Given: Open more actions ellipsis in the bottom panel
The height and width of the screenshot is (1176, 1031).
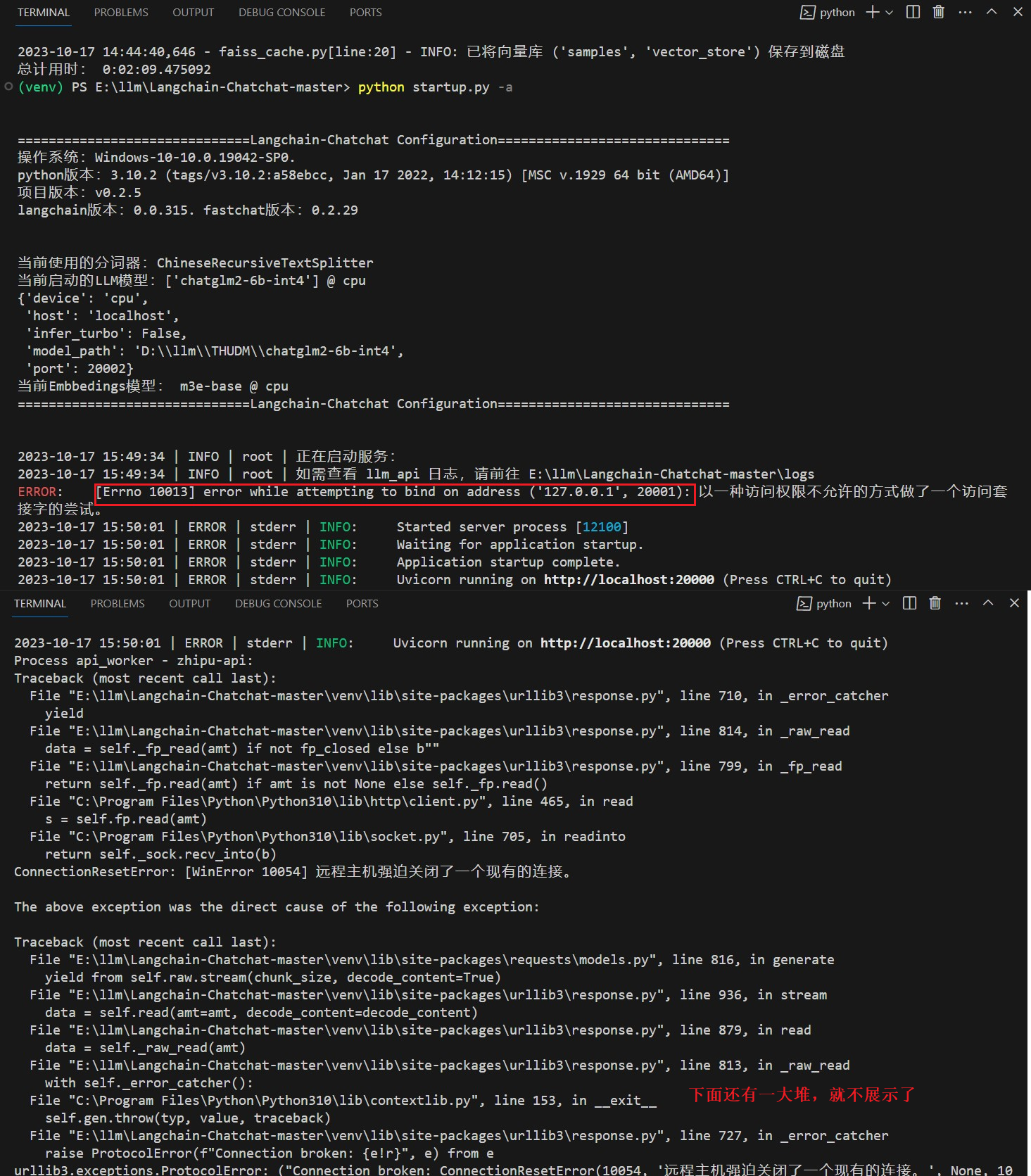Looking at the screenshot, I should [961, 603].
